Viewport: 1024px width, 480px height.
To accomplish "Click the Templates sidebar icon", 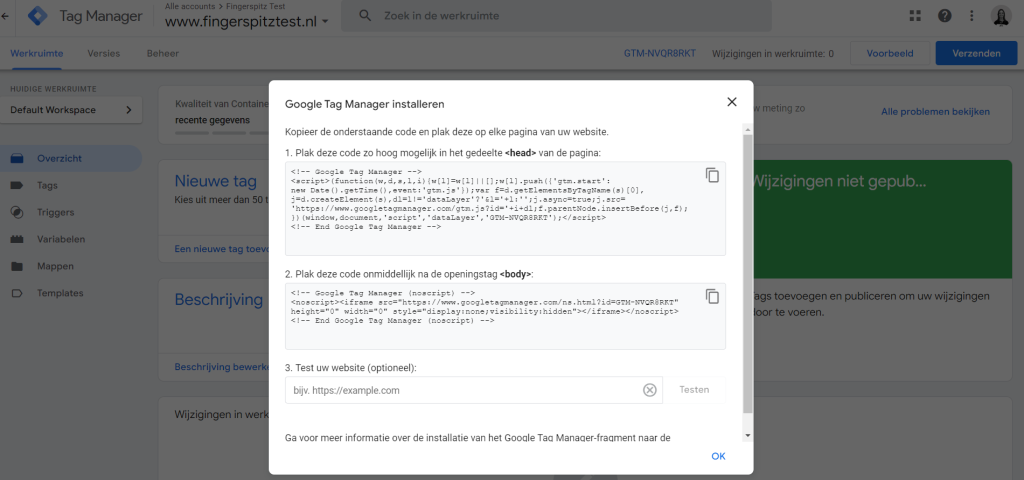I will pyautogui.click(x=17, y=293).
